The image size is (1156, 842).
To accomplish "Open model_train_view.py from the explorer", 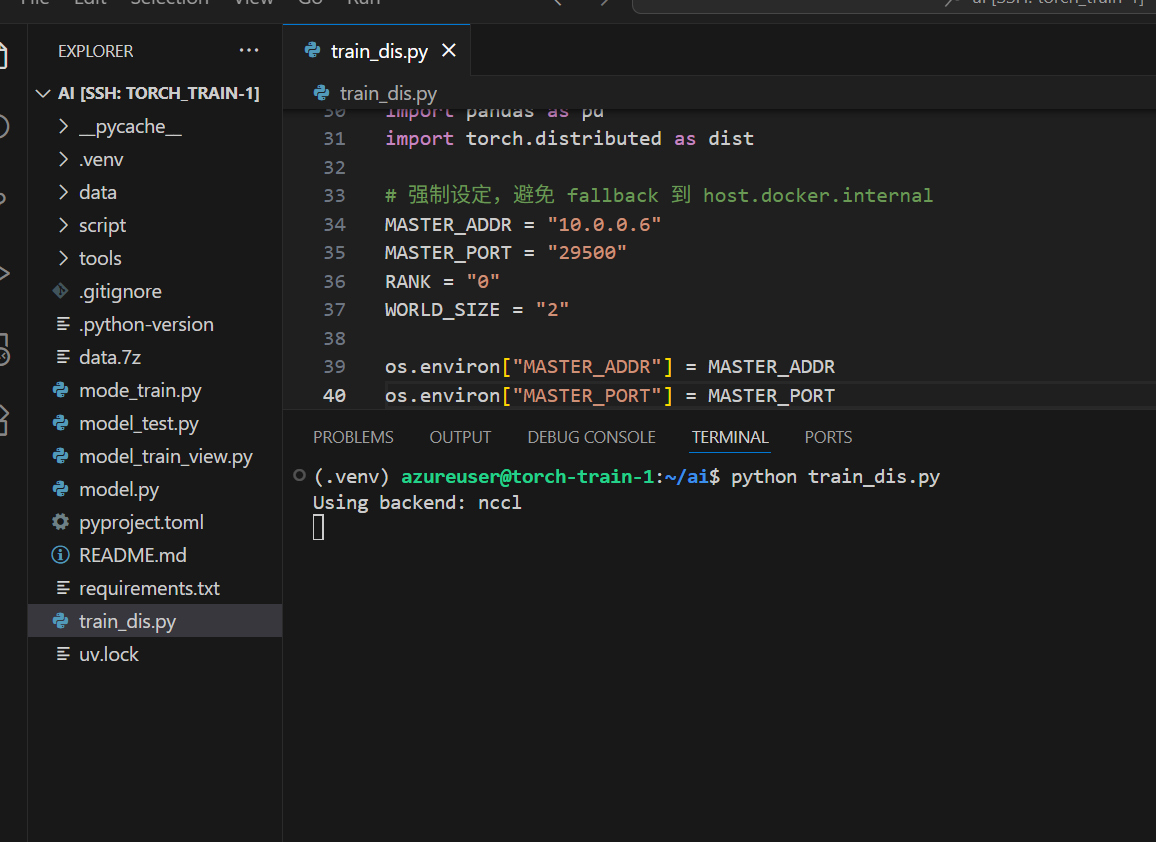I will click(x=165, y=457).
